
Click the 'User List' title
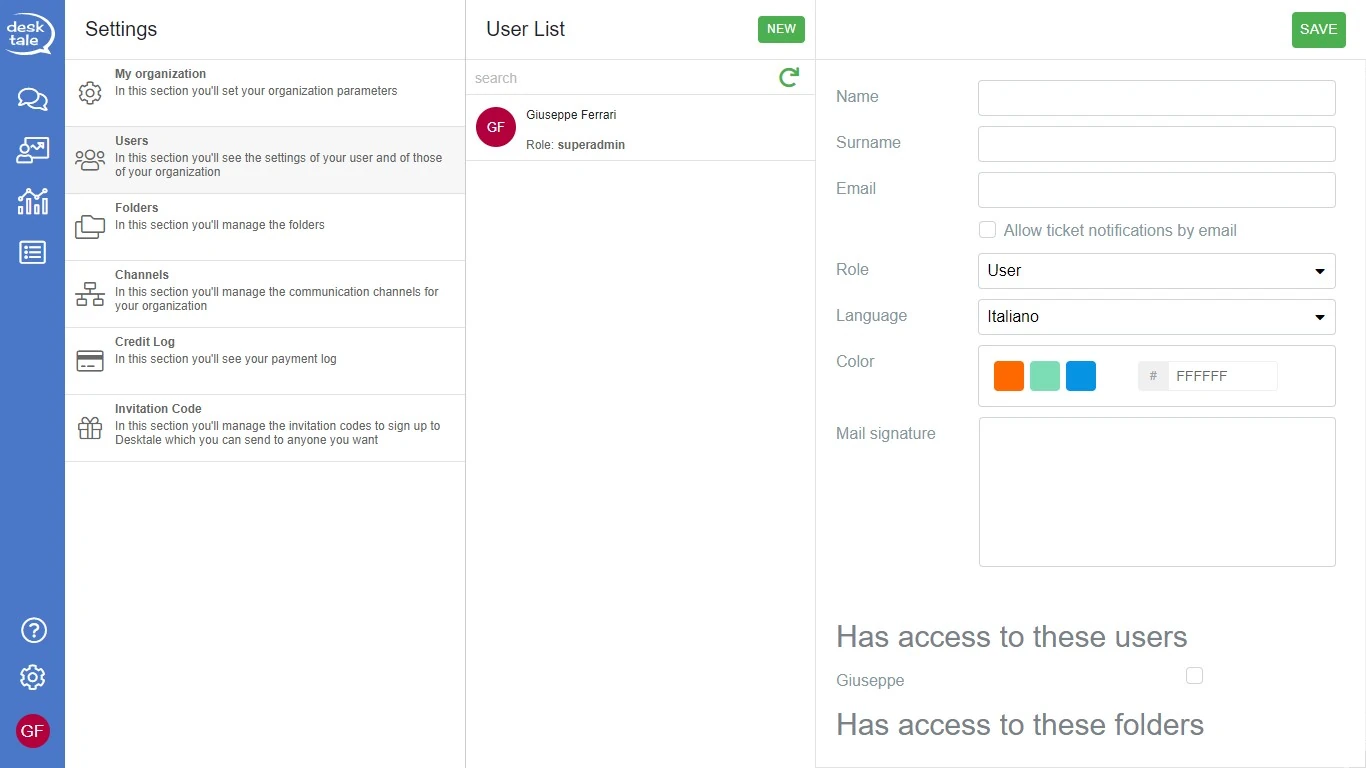pos(525,29)
